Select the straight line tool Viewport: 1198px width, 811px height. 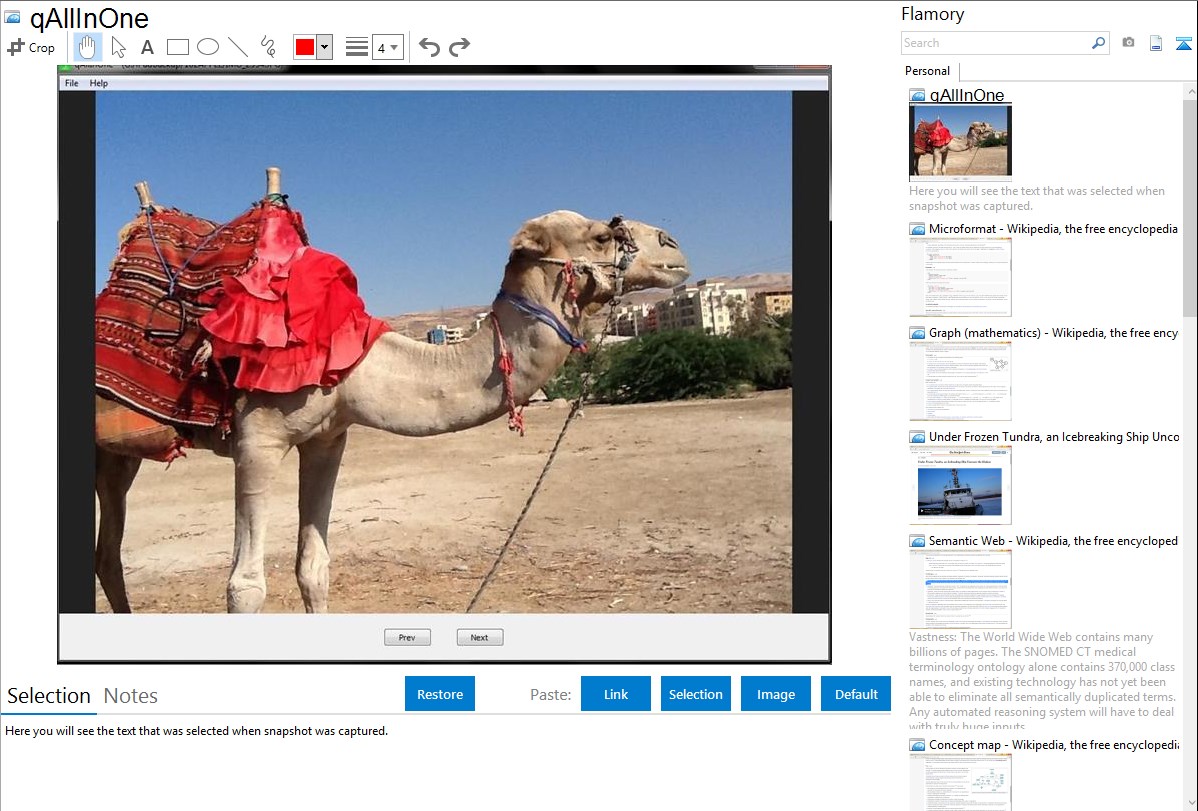point(238,47)
